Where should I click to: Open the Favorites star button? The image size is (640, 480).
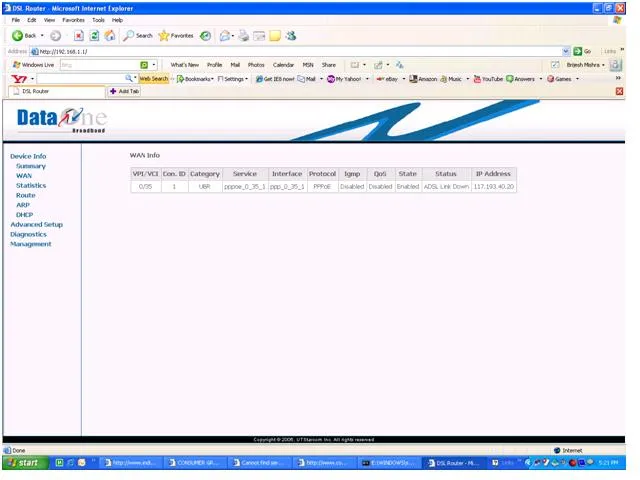click(x=176, y=35)
